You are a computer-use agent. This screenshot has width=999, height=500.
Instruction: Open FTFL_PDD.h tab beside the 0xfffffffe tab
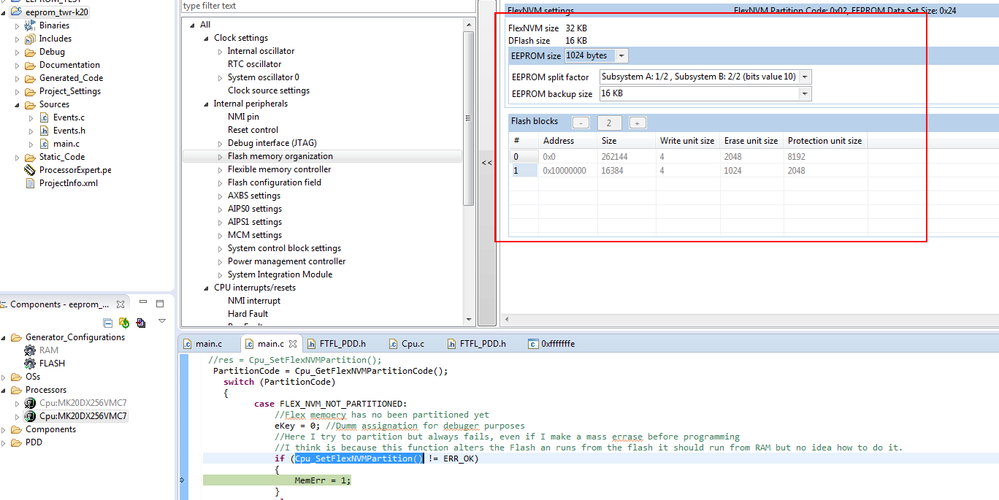(x=477, y=343)
